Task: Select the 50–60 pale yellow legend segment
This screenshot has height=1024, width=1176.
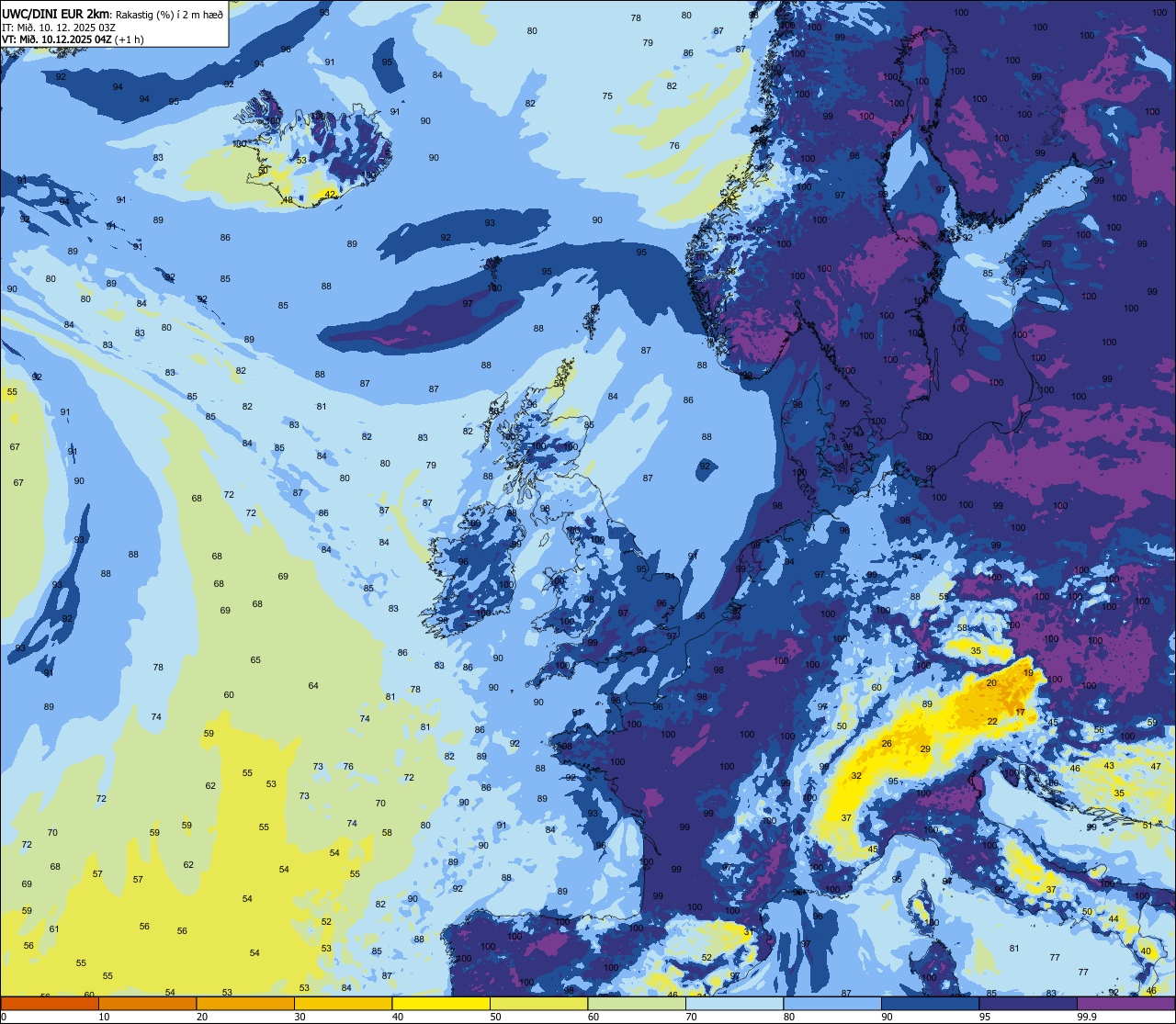Action: coord(538,1003)
